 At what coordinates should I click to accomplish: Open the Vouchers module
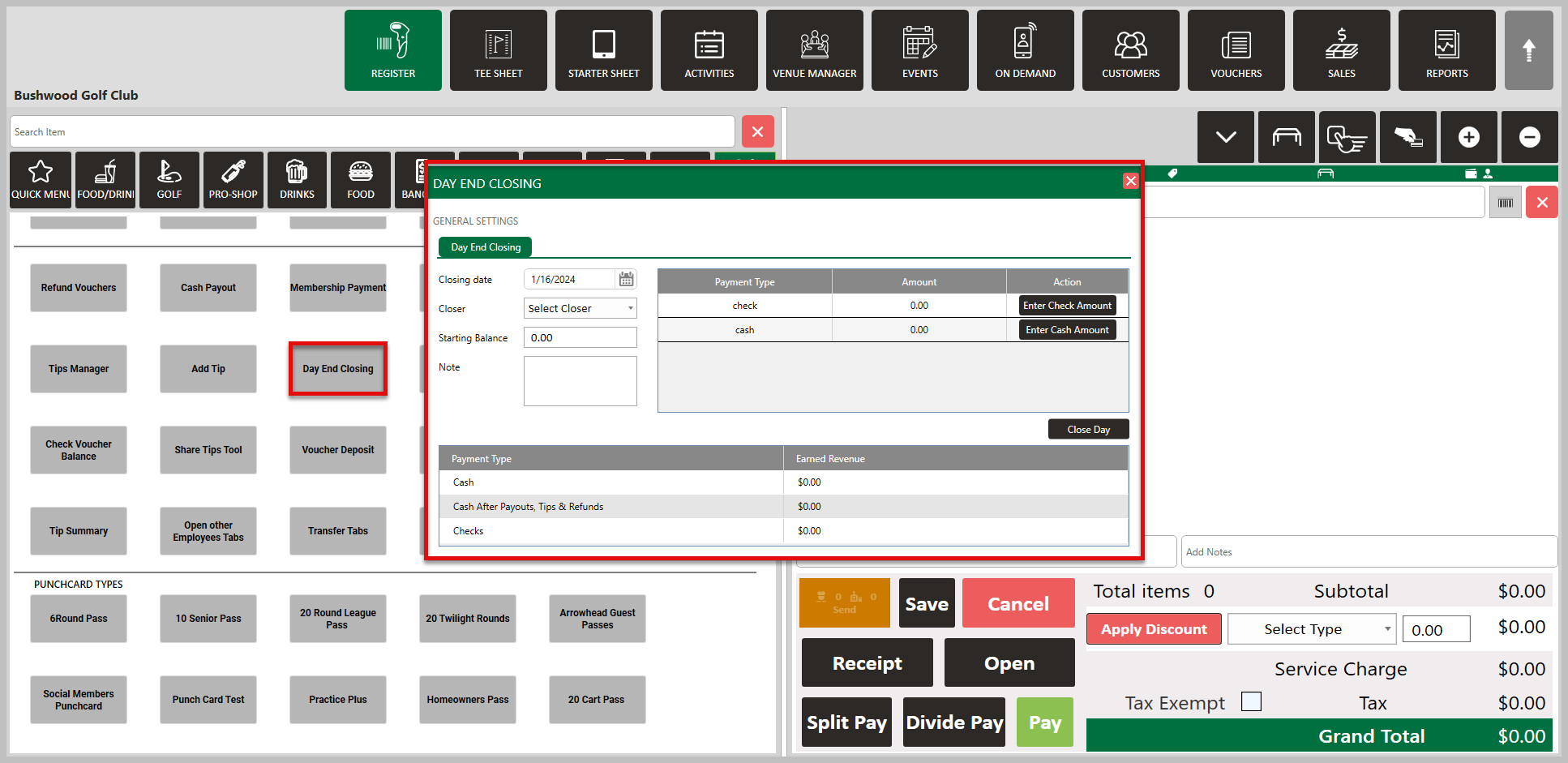[x=1236, y=50]
